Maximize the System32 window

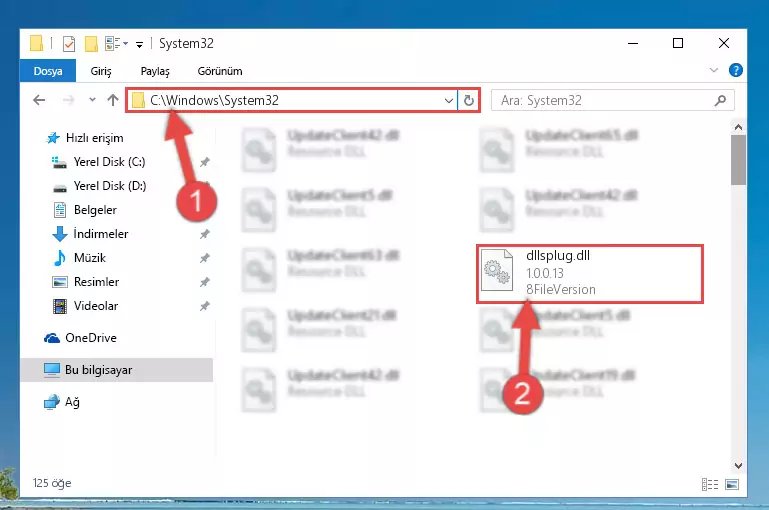(678, 43)
